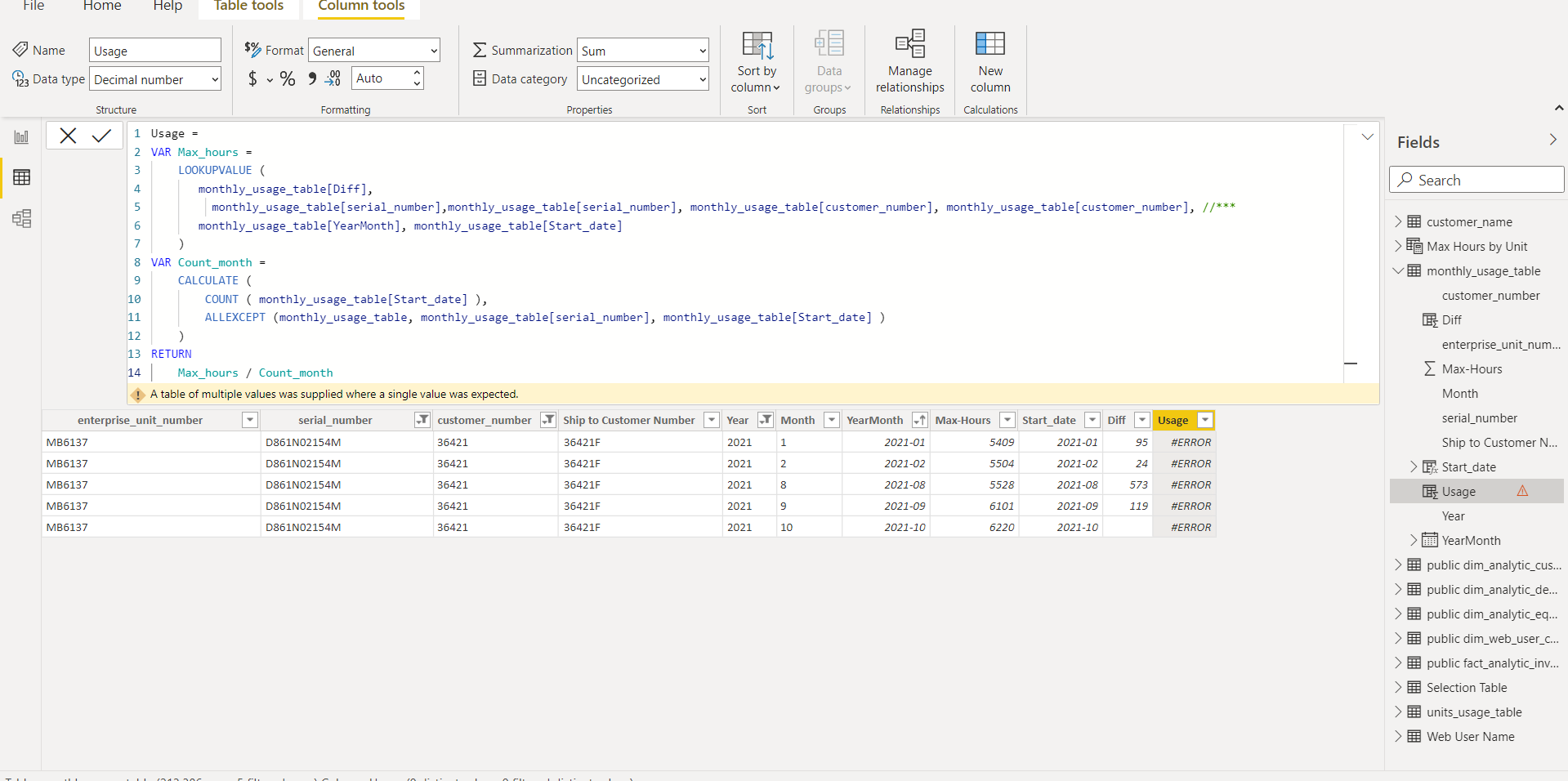This screenshot has width=1568, height=781.
Task: Click the YearMonth column header
Action: click(874, 420)
